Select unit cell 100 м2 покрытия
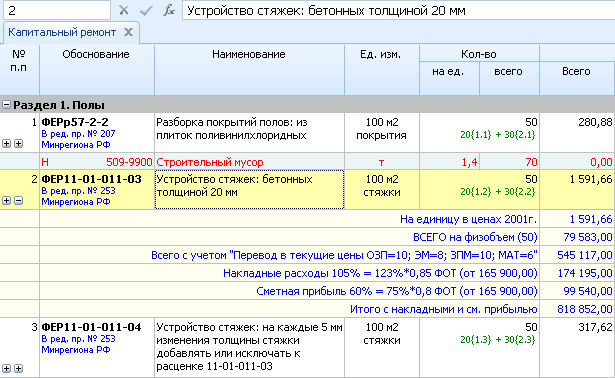 coord(382,133)
